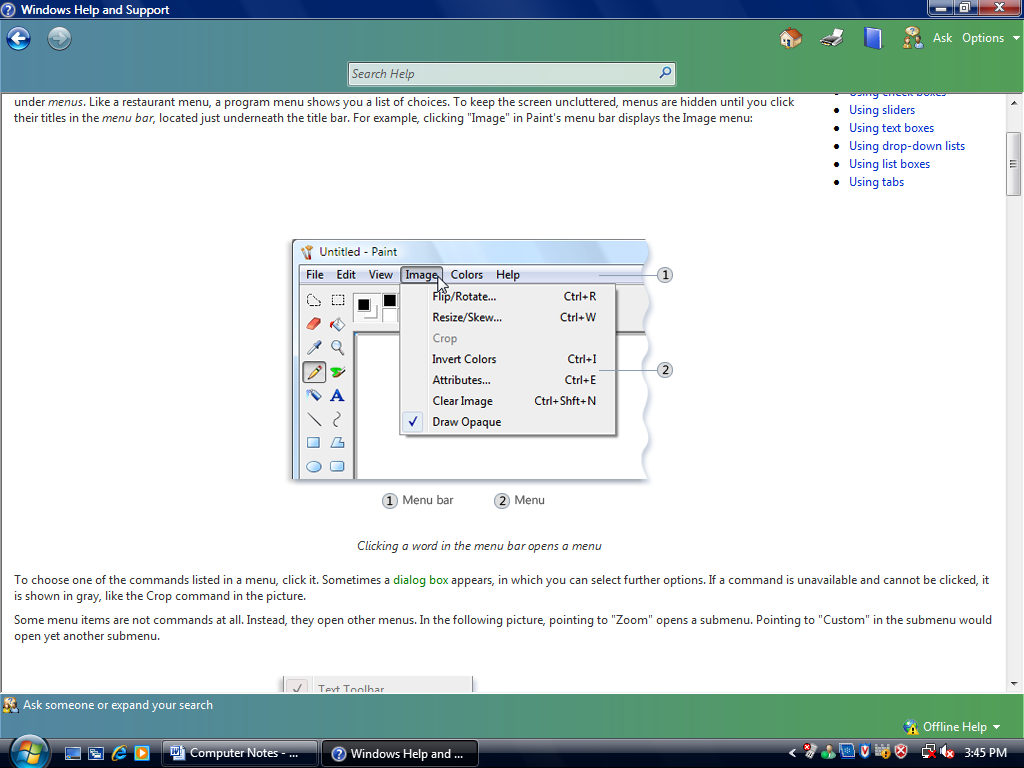This screenshot has height=768, width=1024.
Task: Select the Magnifier tool in Paint picture
Action: point(338,347)
